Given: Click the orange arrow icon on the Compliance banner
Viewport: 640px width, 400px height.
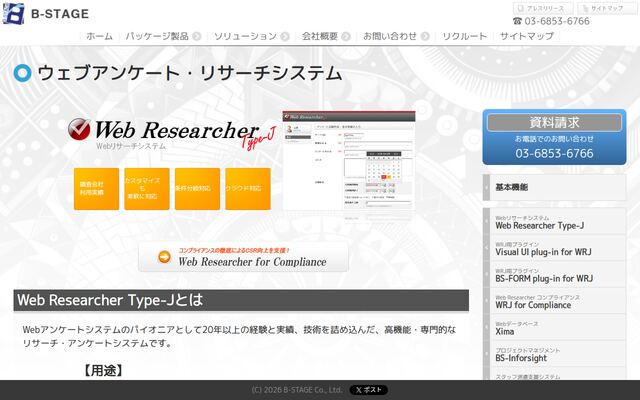Looking at the screenshot, I should (x=164, y=257).
